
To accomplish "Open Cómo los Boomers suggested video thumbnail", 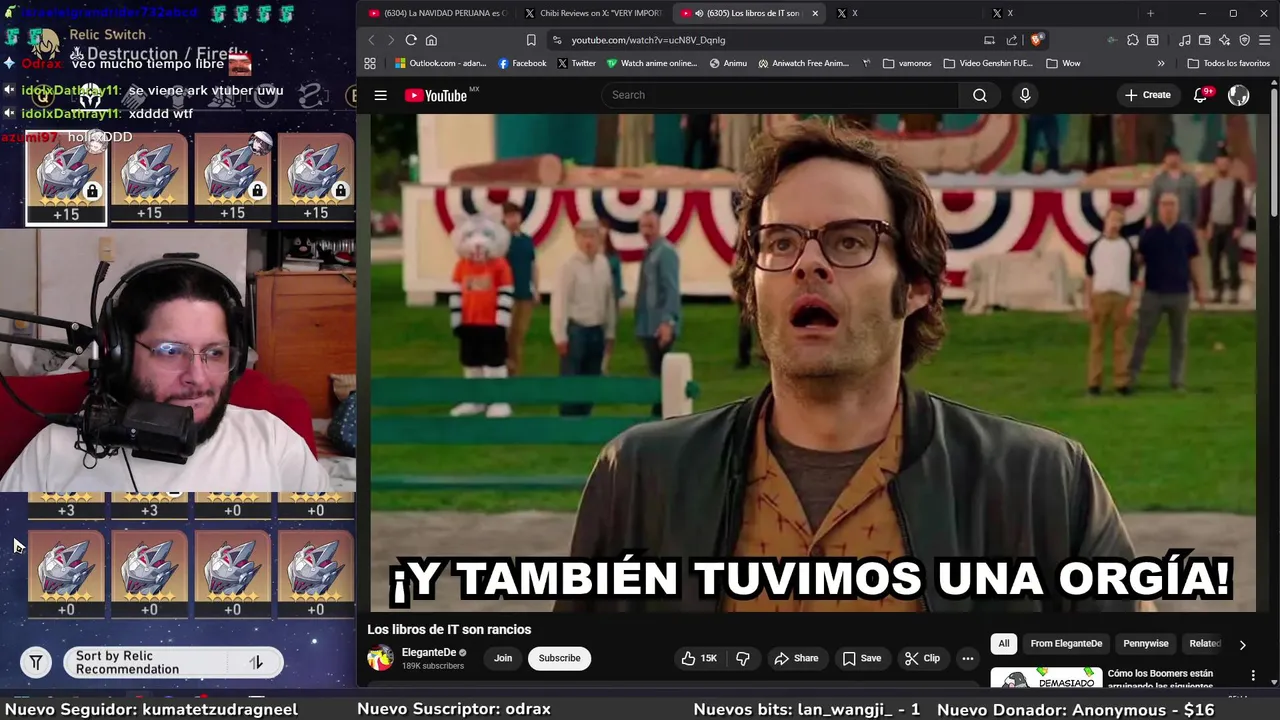I will tap(1046, 679).
